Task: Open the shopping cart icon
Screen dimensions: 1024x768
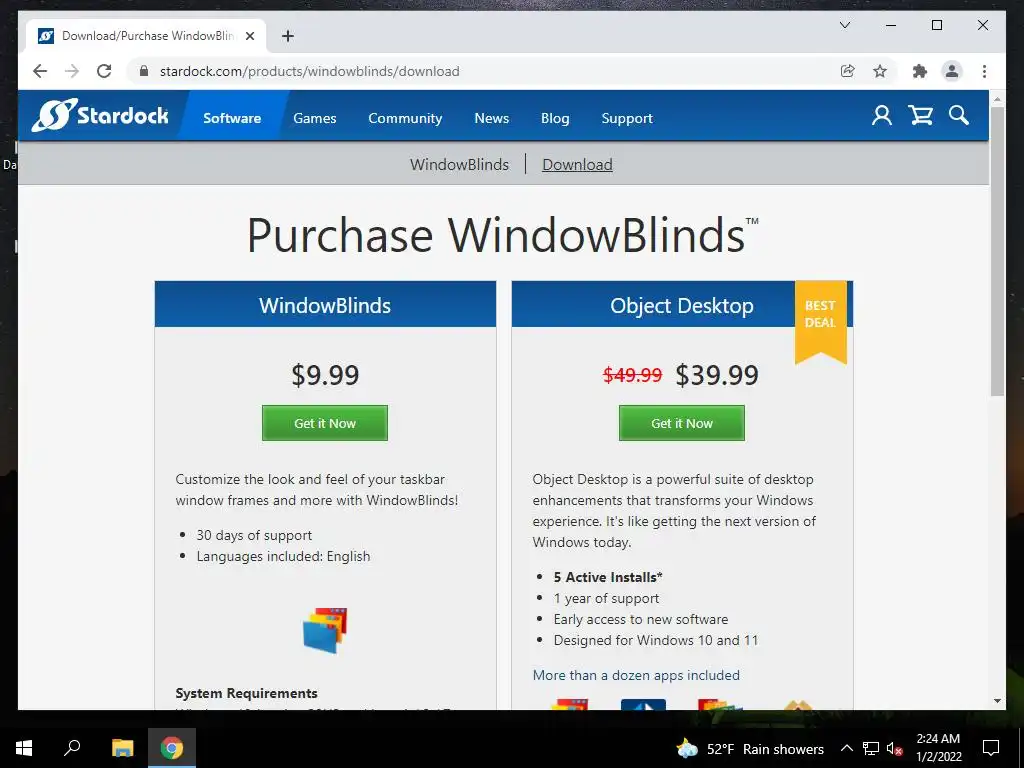Action: (x=920, y=116)
